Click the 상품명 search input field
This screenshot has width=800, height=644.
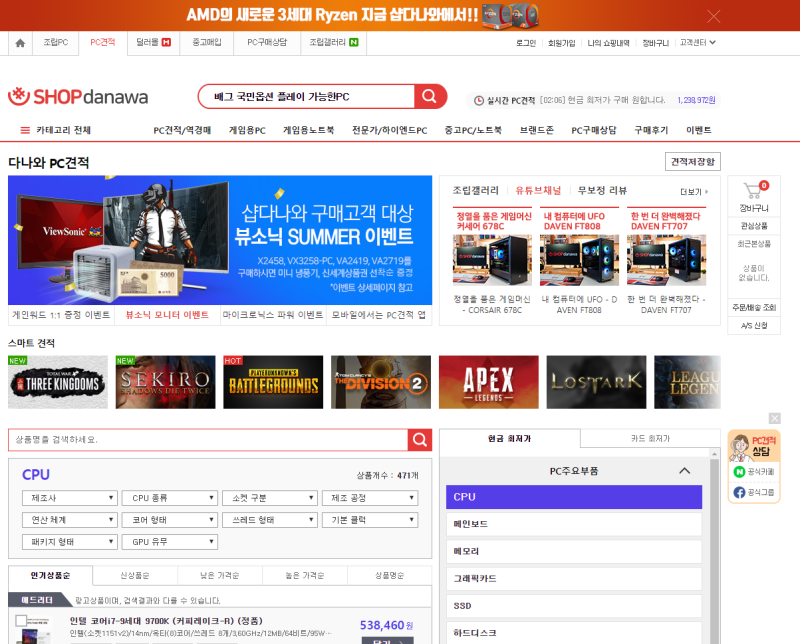click(208, 440)
